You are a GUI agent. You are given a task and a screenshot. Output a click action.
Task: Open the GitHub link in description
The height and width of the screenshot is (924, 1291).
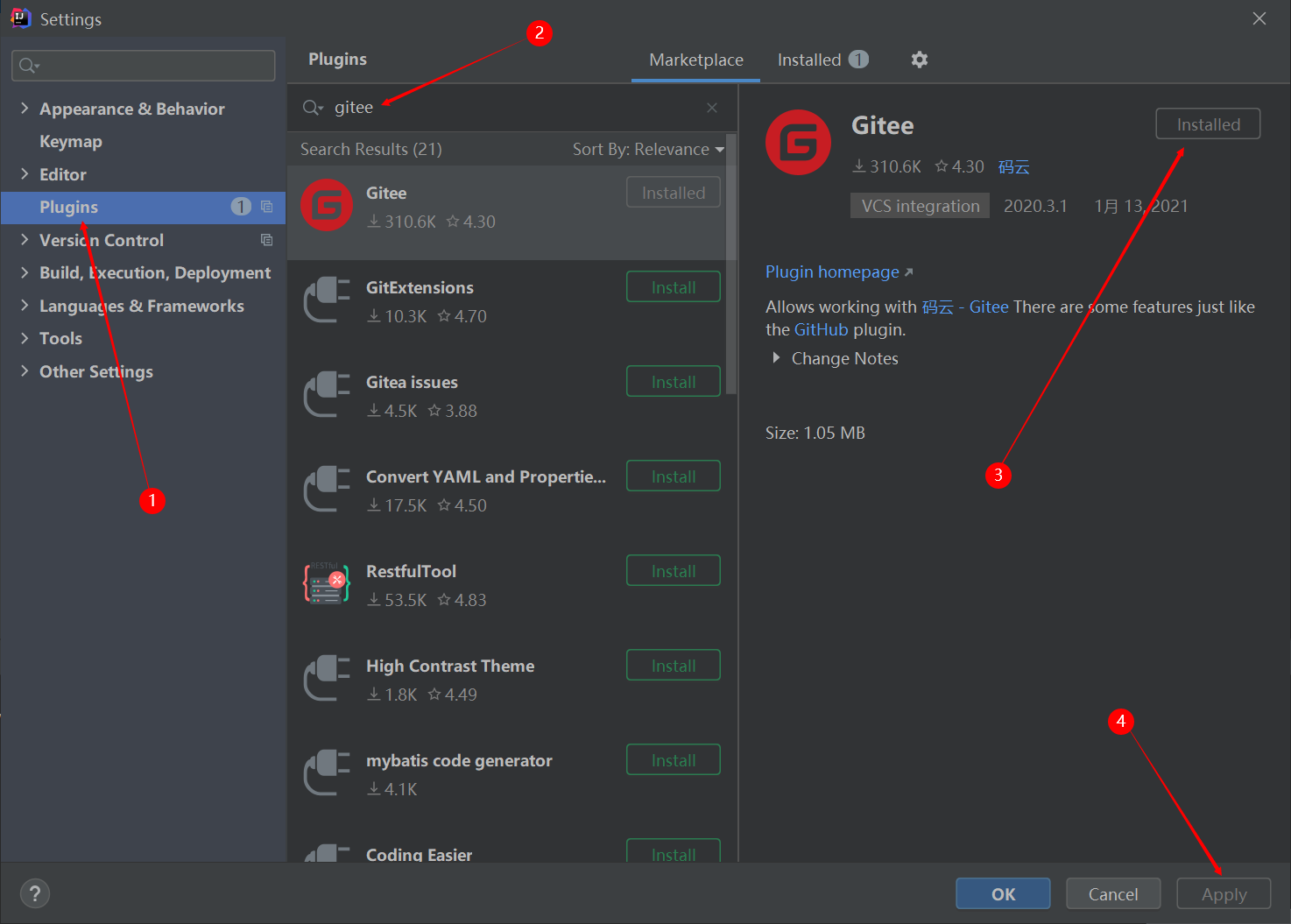[x=821, y=329]
